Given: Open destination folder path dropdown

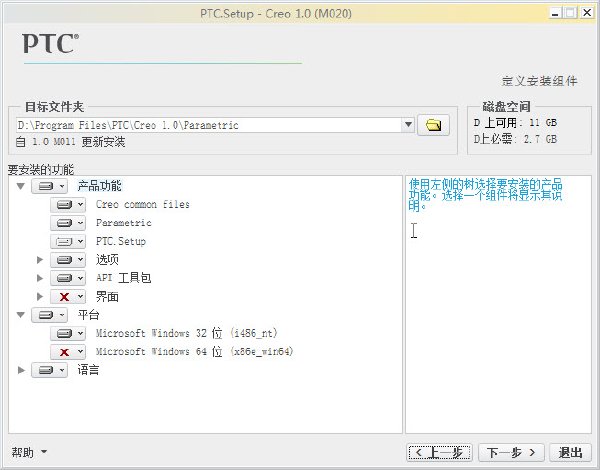Looking at the screenshot, I should point(408,124).
